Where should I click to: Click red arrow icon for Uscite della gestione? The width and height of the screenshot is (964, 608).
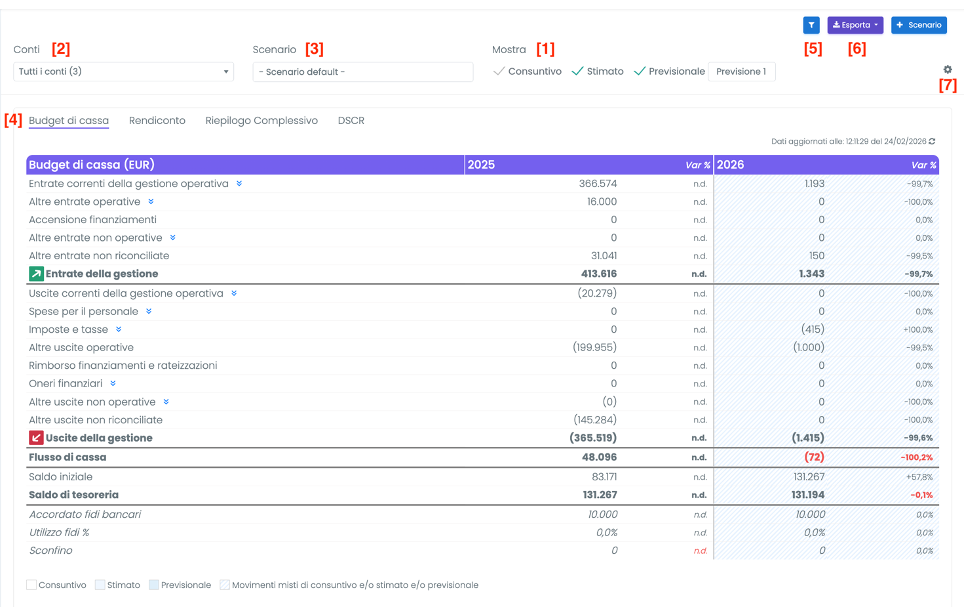click(x=36, y=438)
